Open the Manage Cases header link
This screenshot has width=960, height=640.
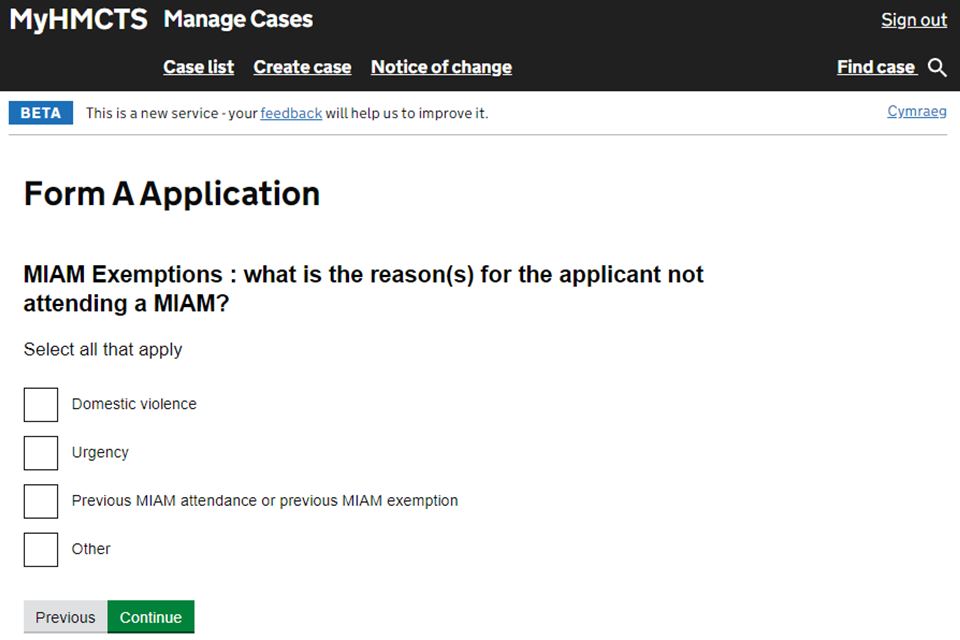point(238,19)
